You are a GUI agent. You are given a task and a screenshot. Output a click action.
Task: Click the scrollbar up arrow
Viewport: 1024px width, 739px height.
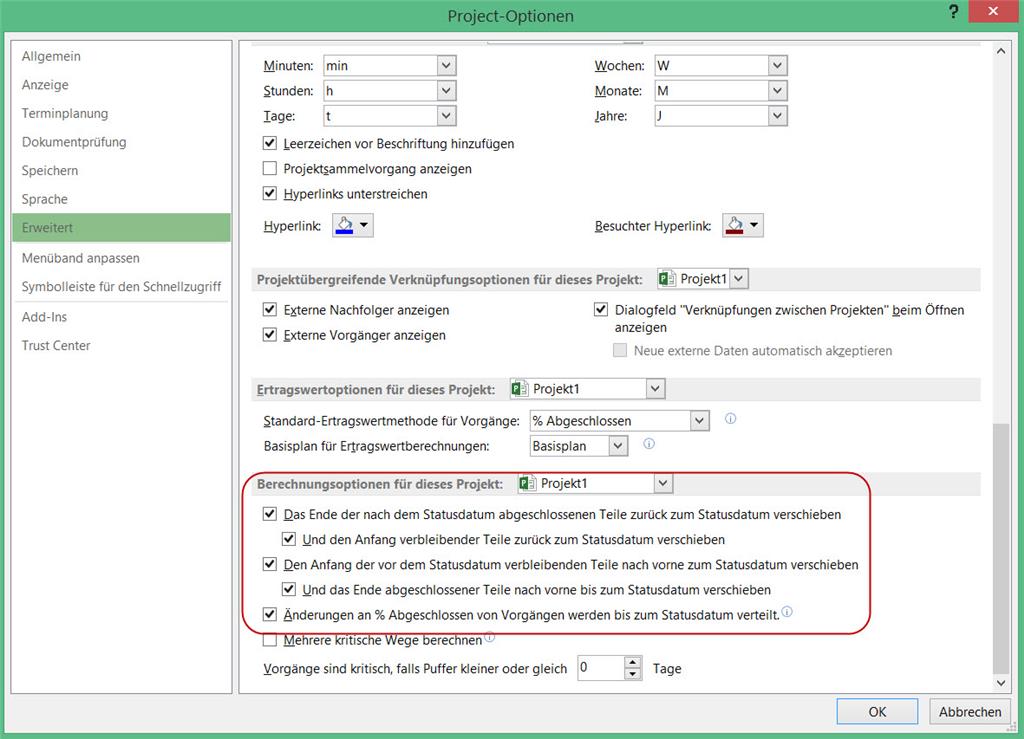click(x=1001, y=51)
